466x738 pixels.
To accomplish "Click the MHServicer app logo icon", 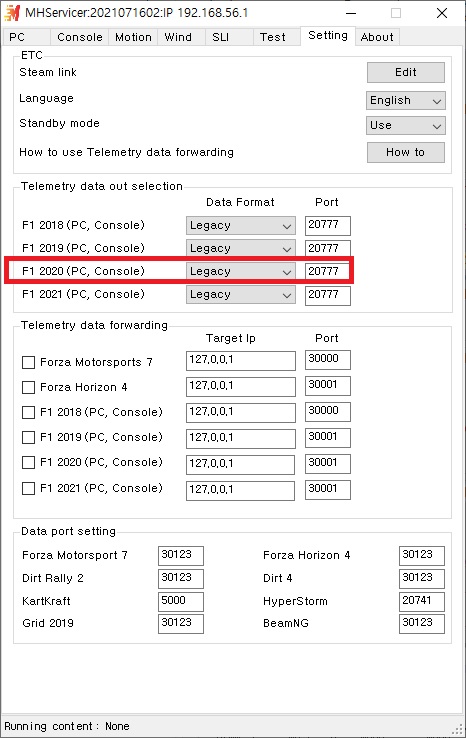I will point(12,13).
